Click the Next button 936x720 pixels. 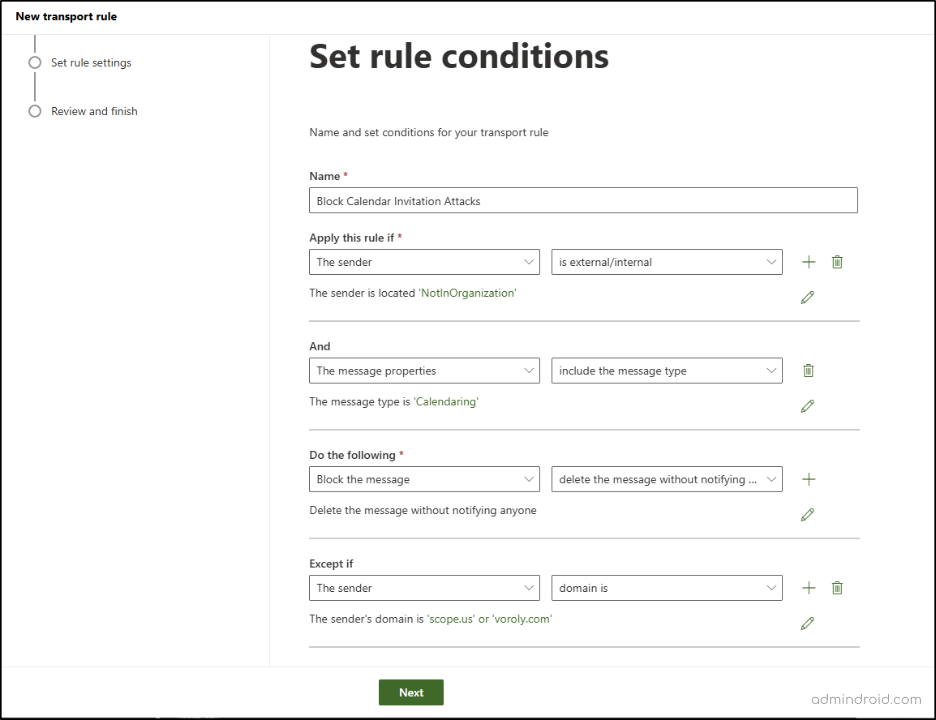(410, 691)
